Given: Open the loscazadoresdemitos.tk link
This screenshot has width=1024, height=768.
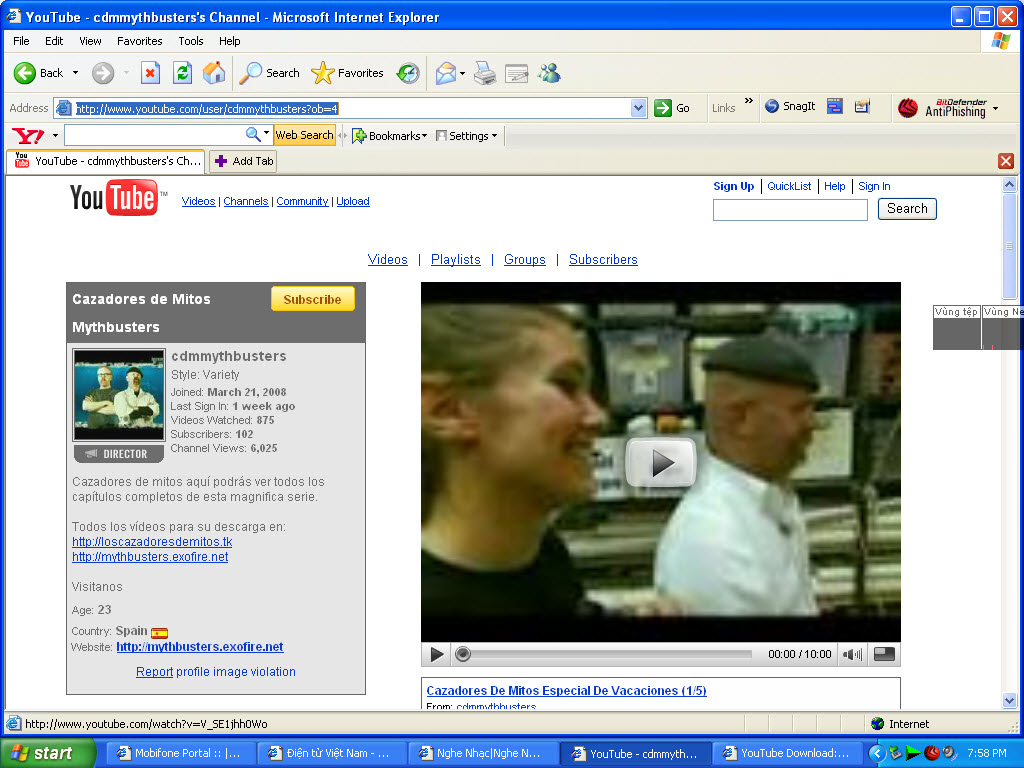Looking at the screenshot, I should point(152,542).
